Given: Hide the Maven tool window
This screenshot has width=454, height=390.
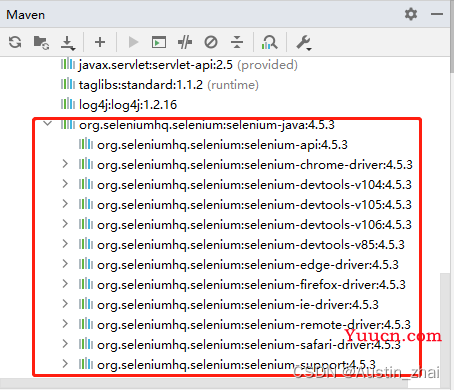Looking at the screenshot, I should click(x=437, y=14).
